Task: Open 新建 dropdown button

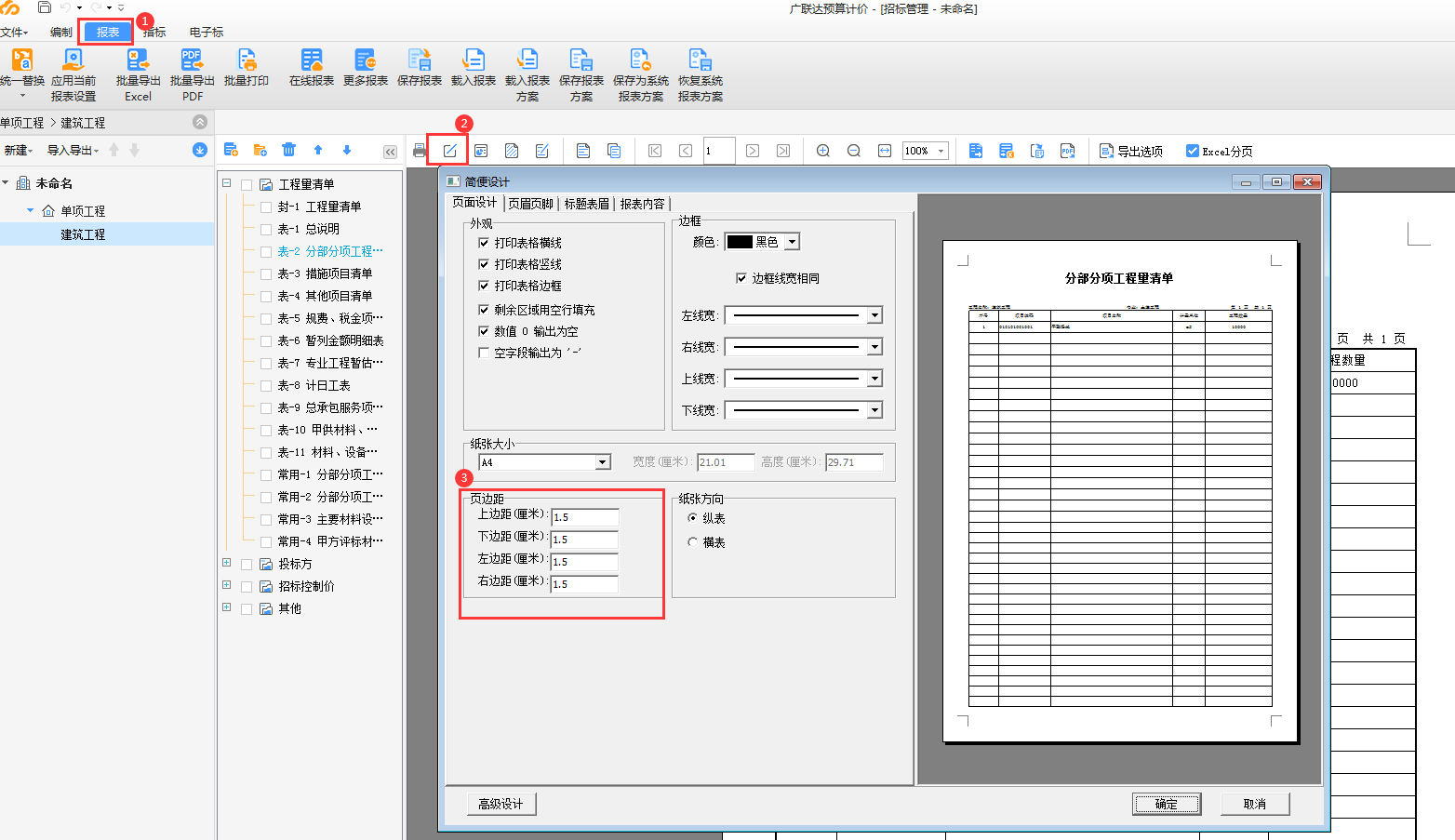Action: (19, 150)
